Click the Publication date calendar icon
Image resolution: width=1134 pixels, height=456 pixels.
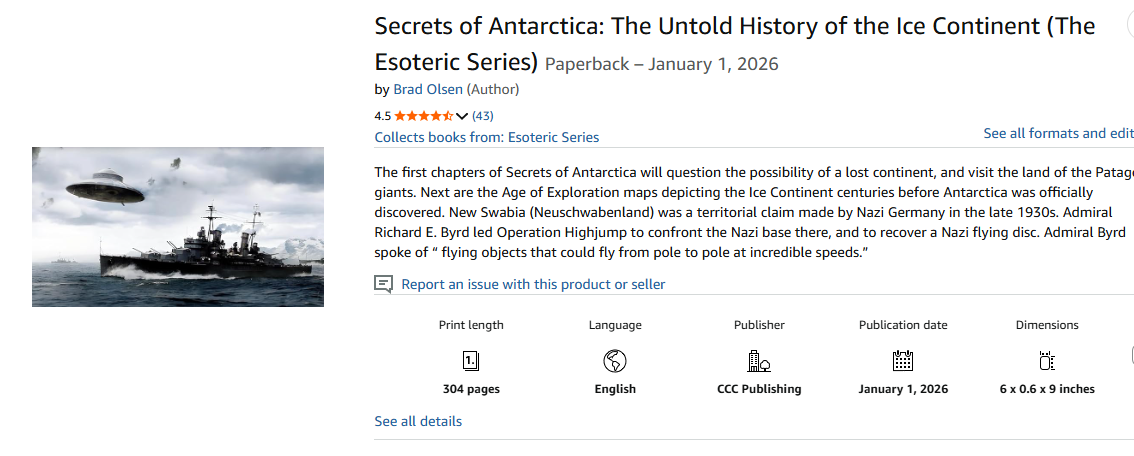(903, 361)
